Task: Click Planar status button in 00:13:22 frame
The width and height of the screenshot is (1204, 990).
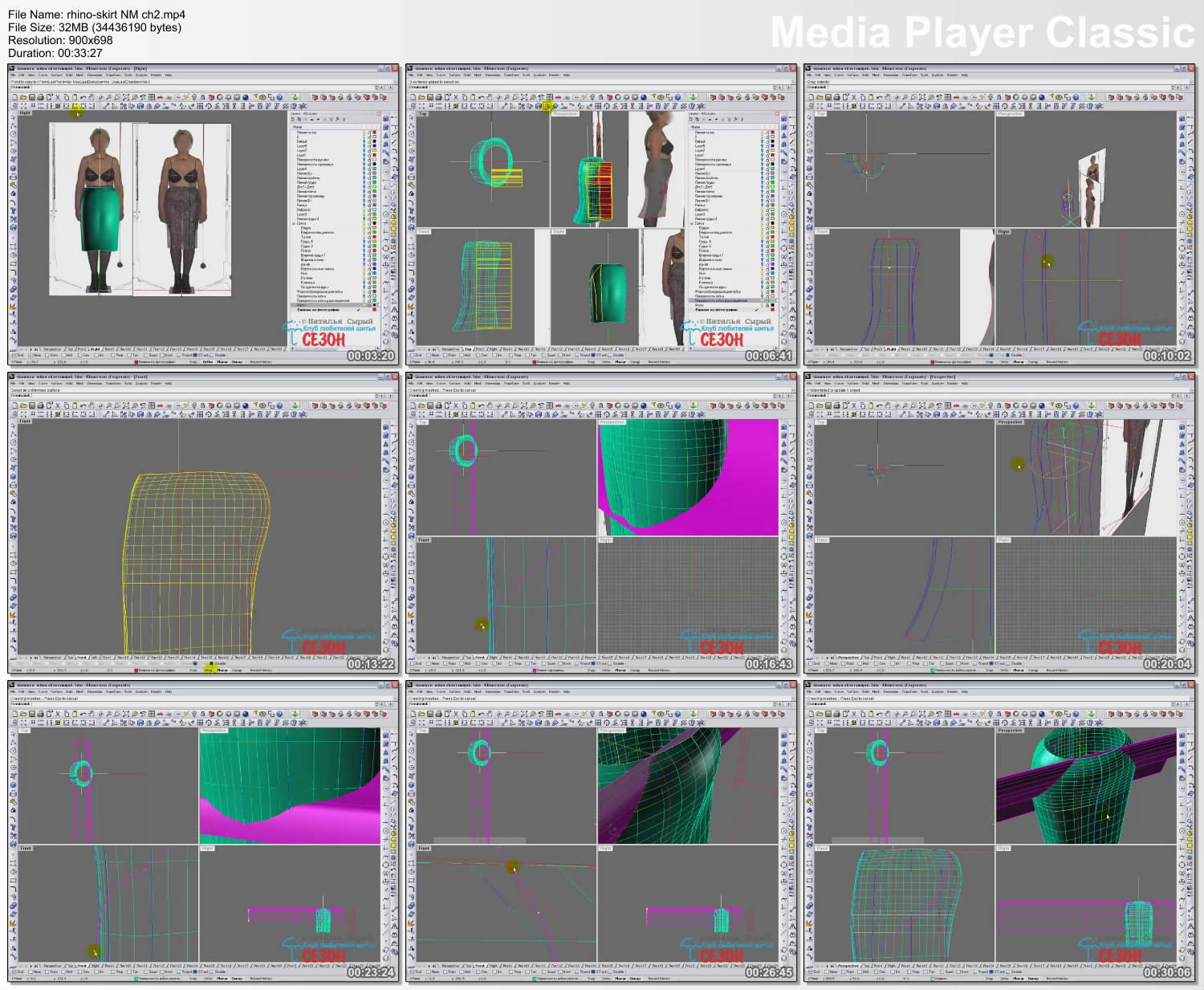Action: tap(222, 670)
